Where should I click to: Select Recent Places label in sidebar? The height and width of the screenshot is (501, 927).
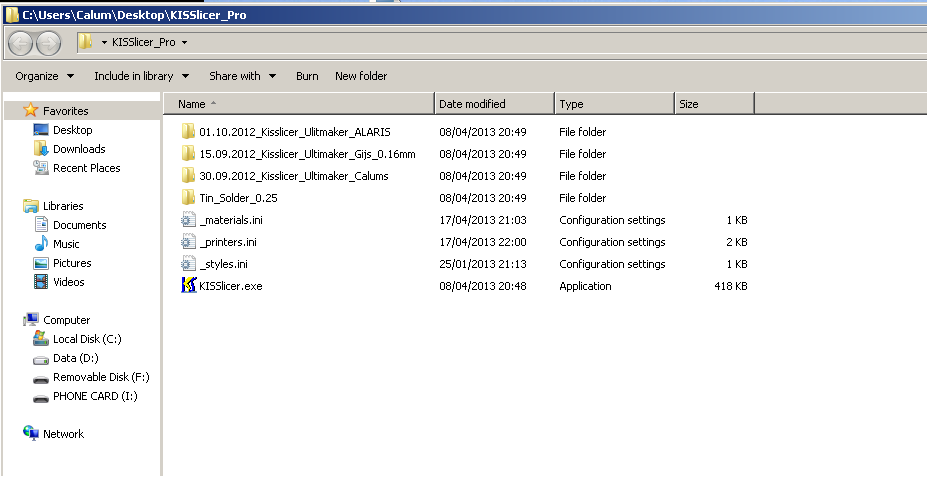tap(86, 168)
